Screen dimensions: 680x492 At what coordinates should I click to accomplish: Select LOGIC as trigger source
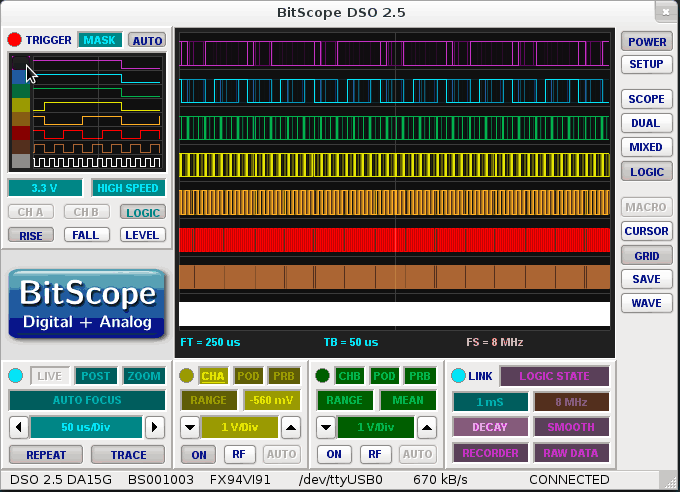click(143, 213)
